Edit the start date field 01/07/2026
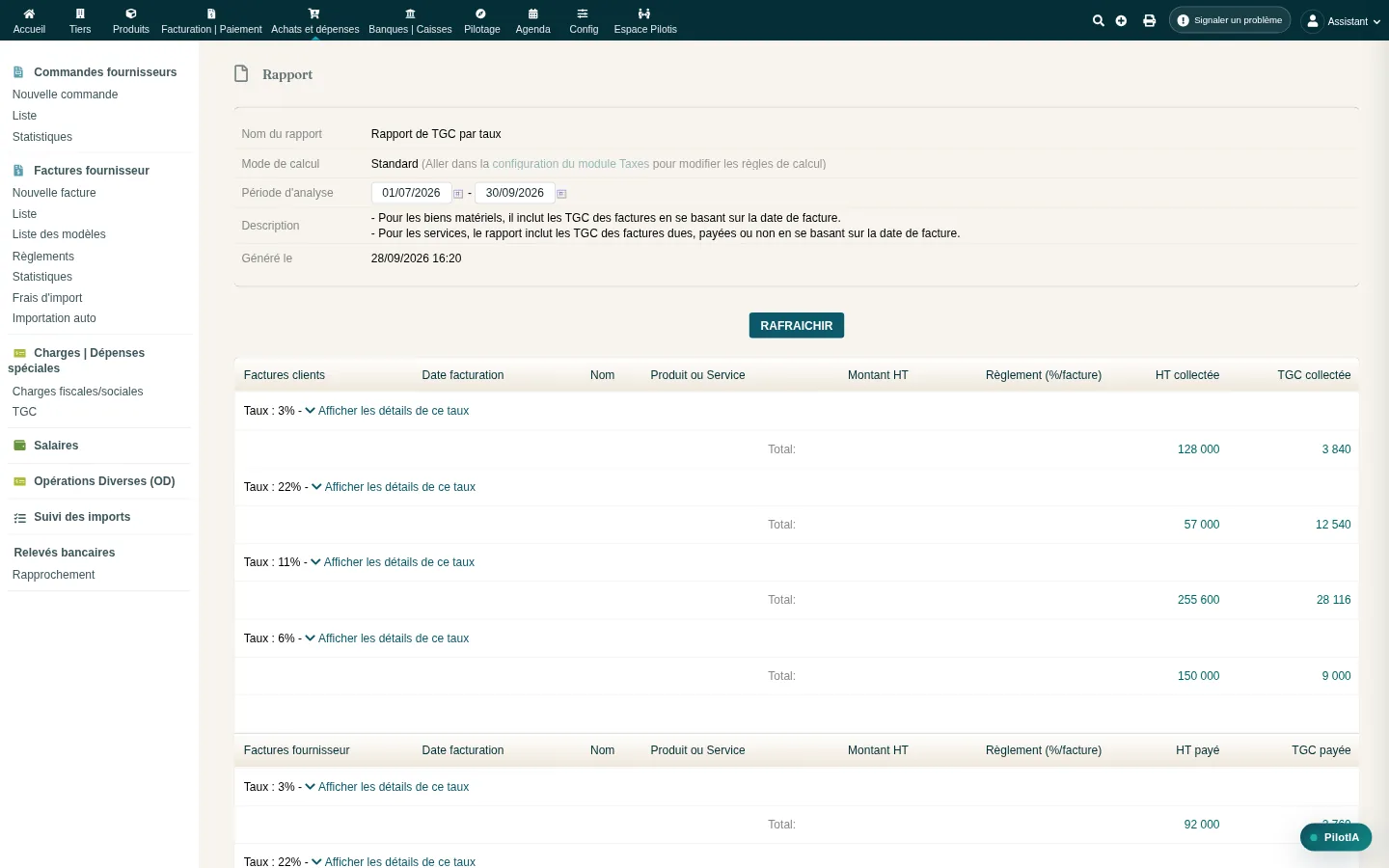The width and height of the screenshot is (1389, 868). tap(411, 193)
